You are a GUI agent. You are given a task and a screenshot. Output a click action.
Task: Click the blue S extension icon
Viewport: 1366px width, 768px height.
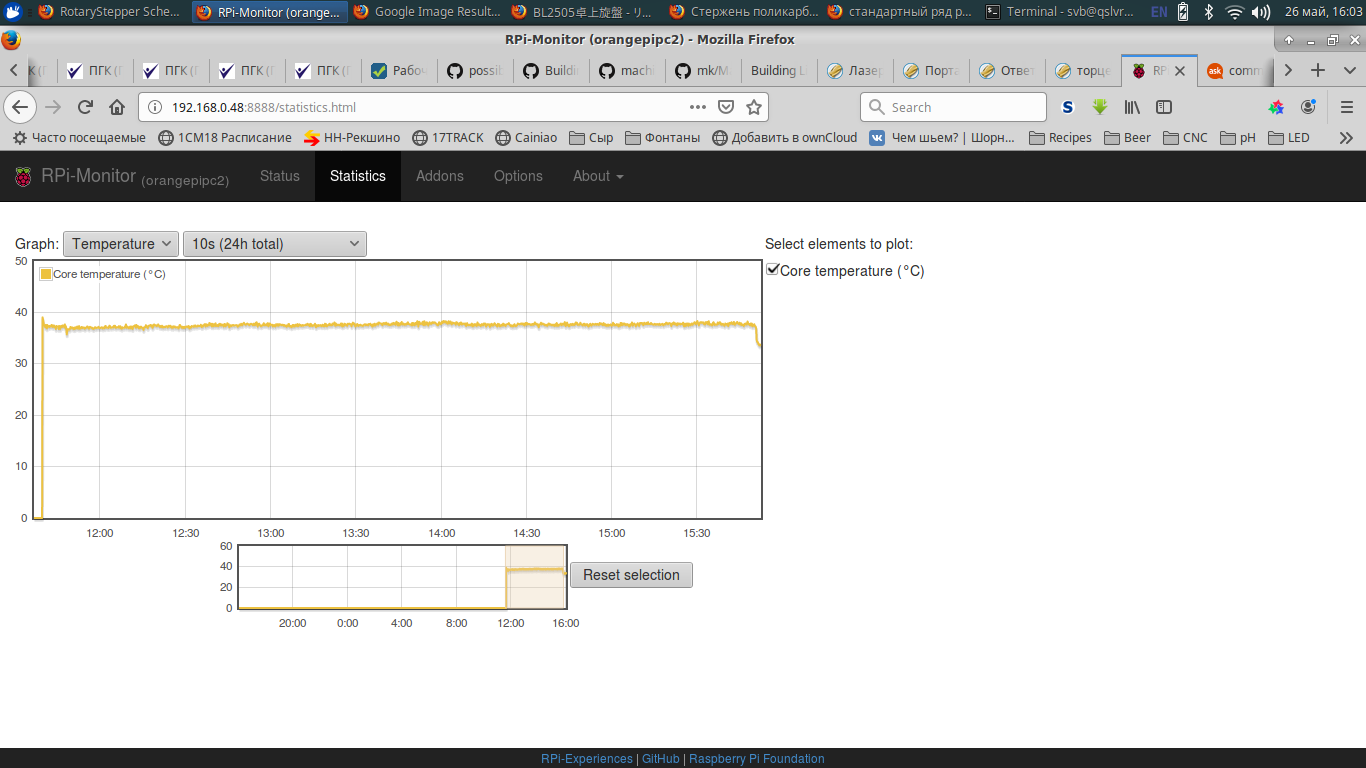(1068, 107)
